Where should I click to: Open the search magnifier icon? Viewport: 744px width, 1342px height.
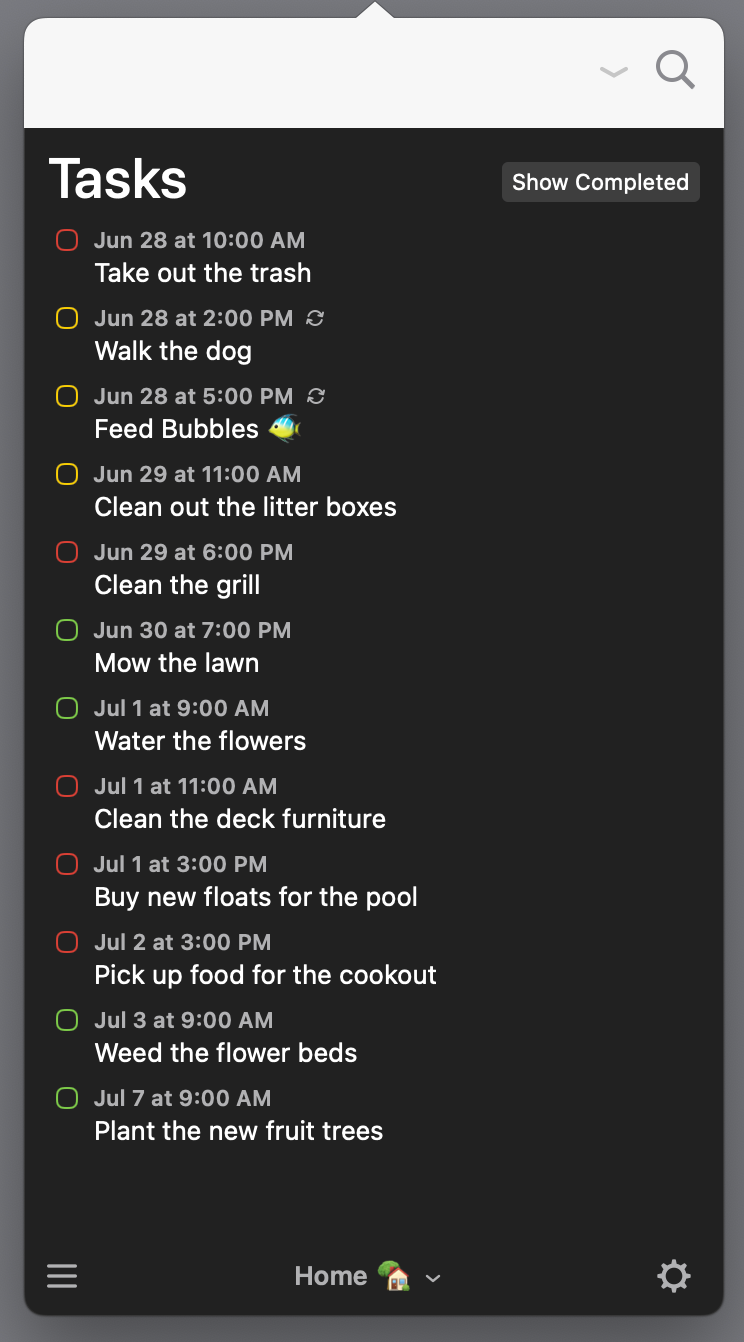coord(675,71)
